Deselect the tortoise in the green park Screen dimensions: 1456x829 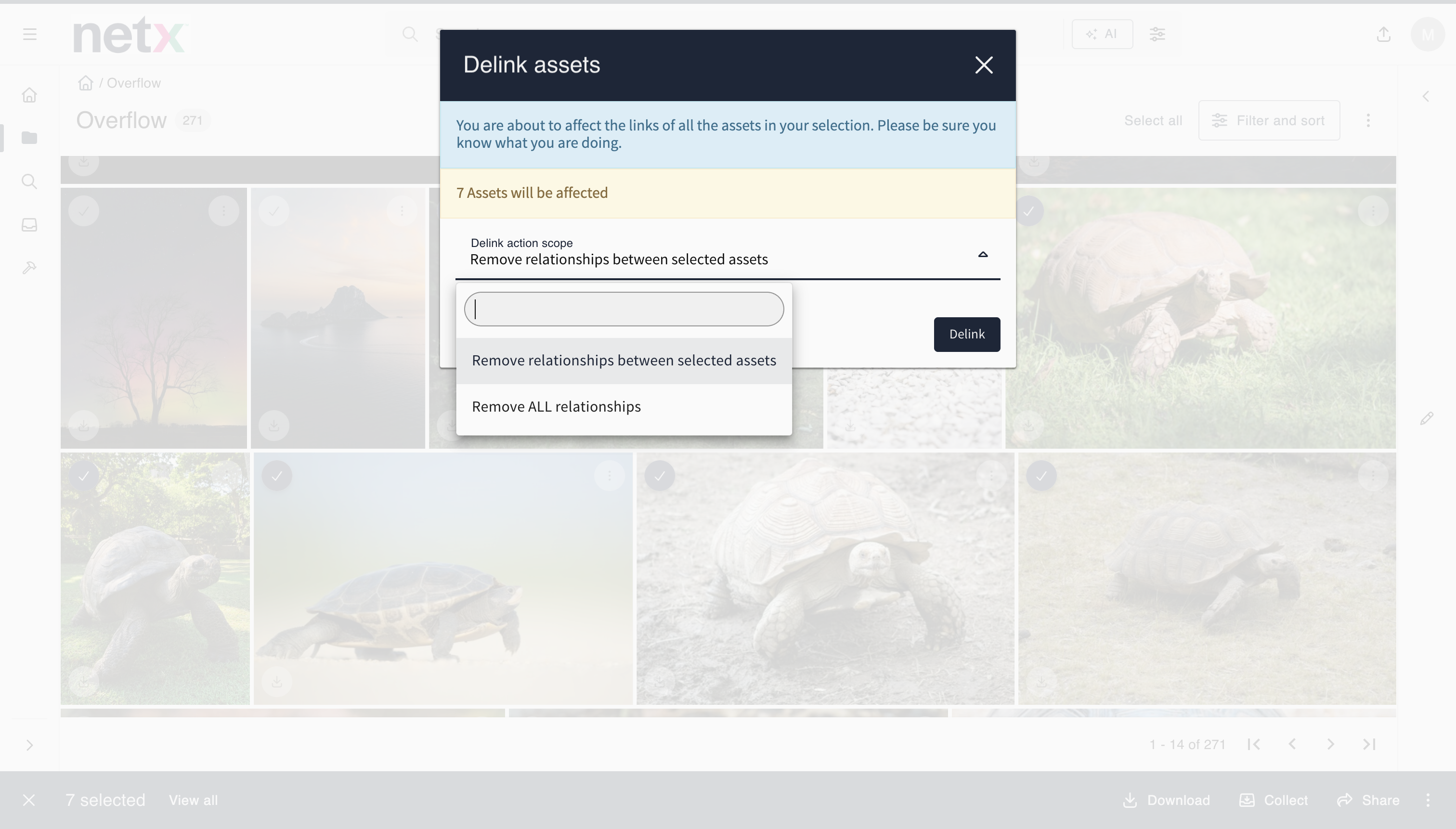tap(84, 476)
